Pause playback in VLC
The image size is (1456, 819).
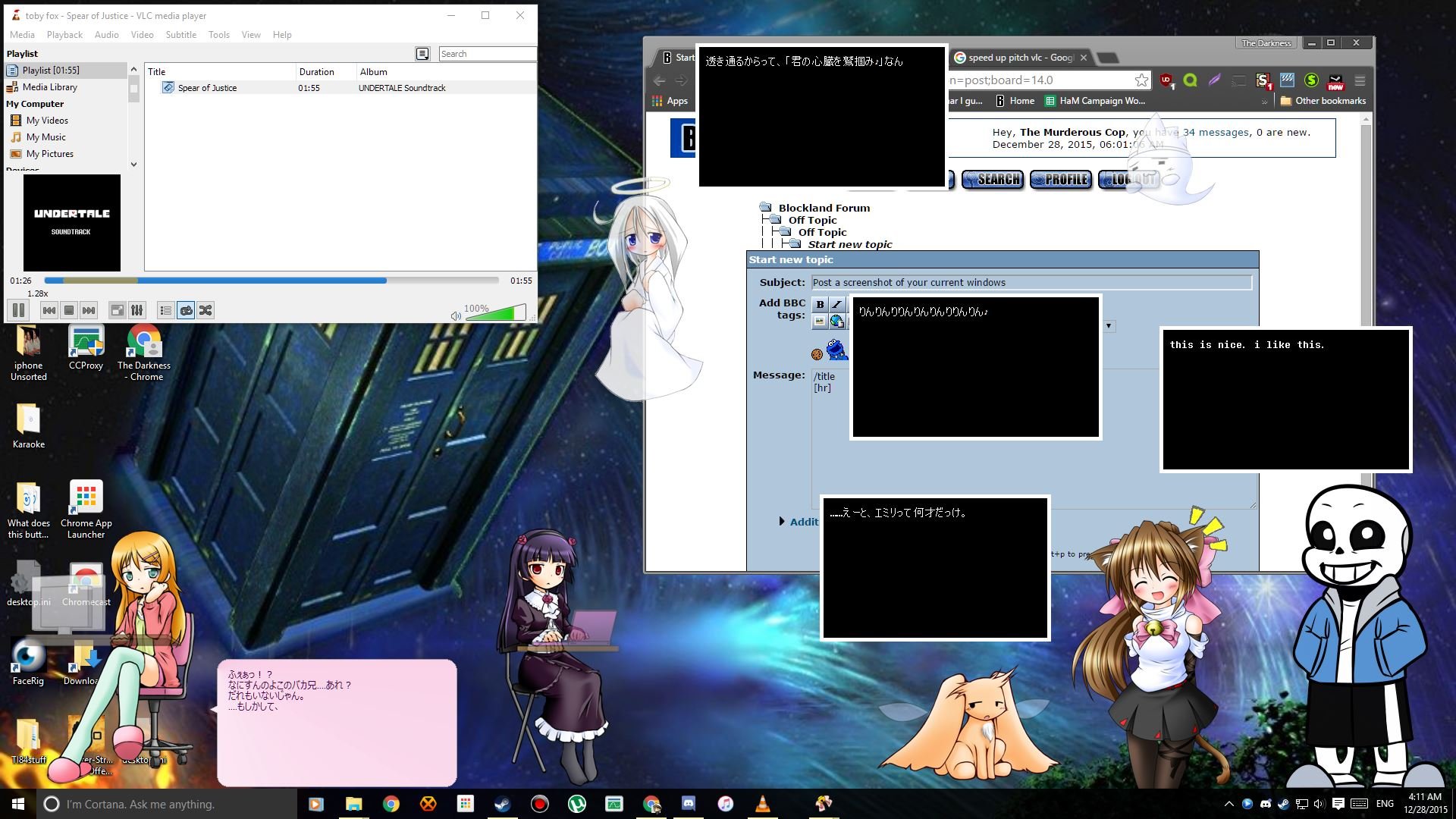coord(19,310)
